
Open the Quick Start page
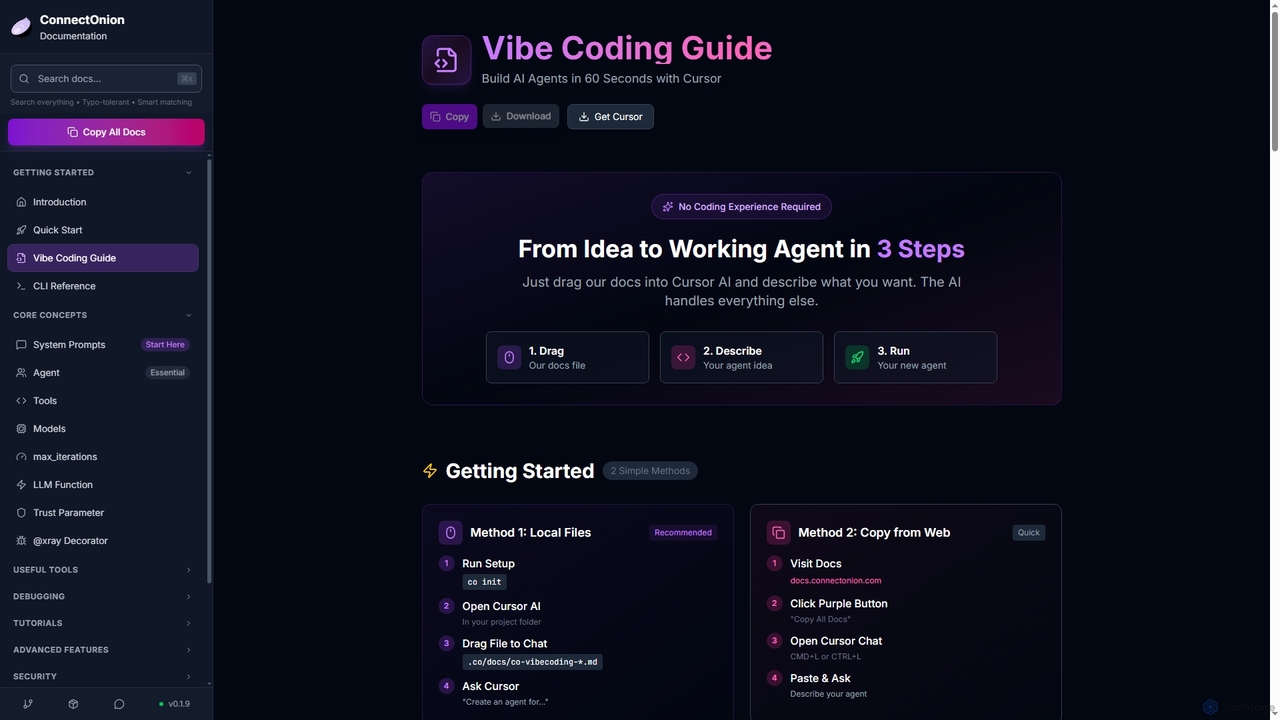pos(102,230)
